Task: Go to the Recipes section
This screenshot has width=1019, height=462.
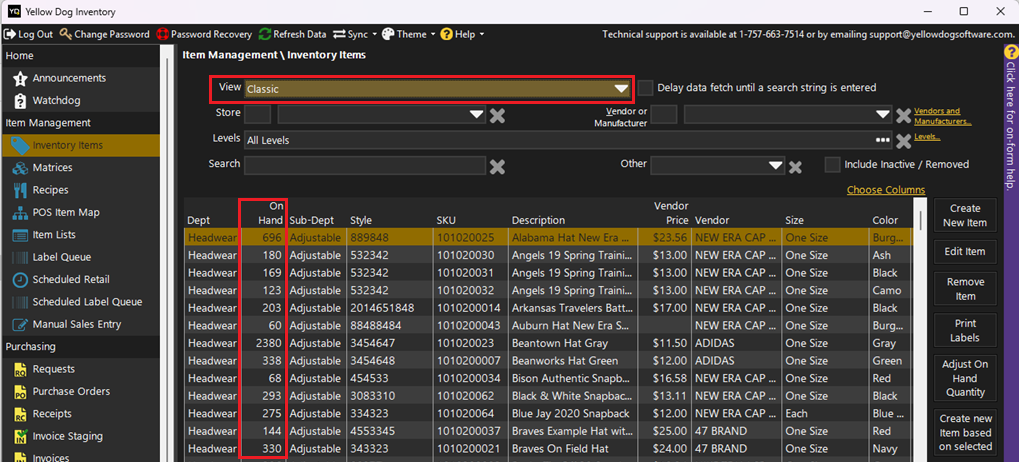Action: point(50,190)
